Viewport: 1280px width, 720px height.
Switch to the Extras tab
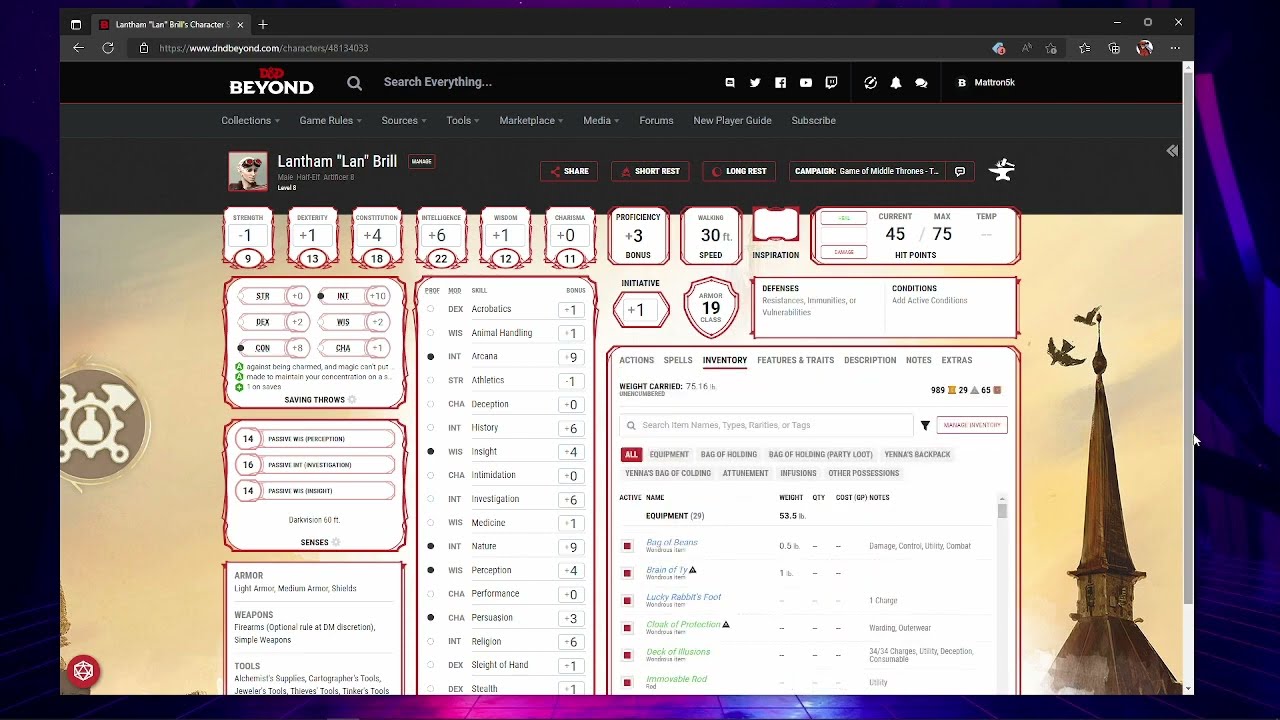click(x=957, y=360)
